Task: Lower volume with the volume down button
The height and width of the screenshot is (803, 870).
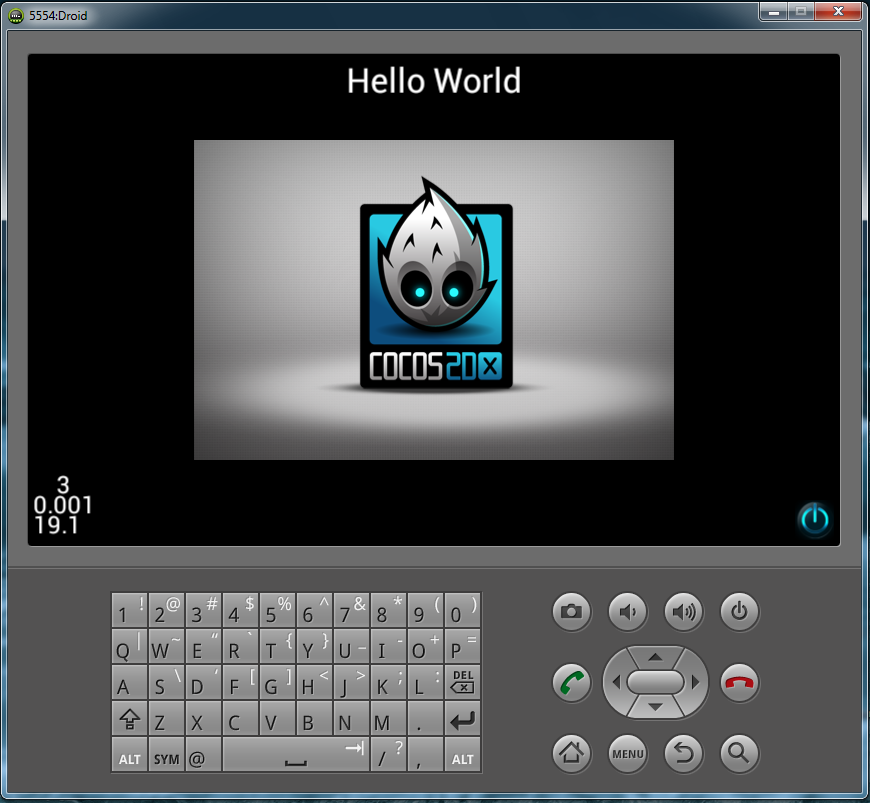Action: (x=628, y=612)
